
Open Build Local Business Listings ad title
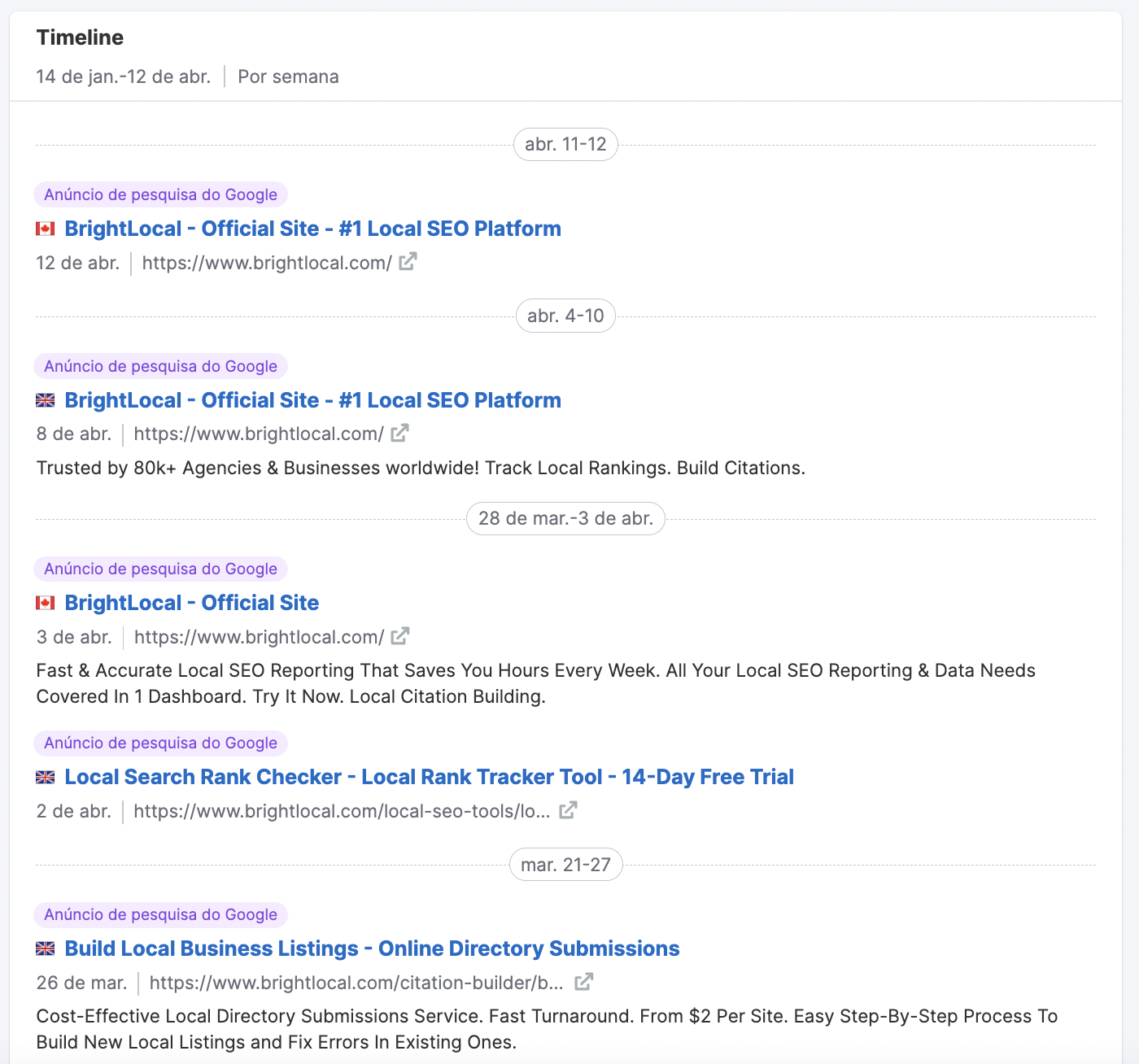372,948
